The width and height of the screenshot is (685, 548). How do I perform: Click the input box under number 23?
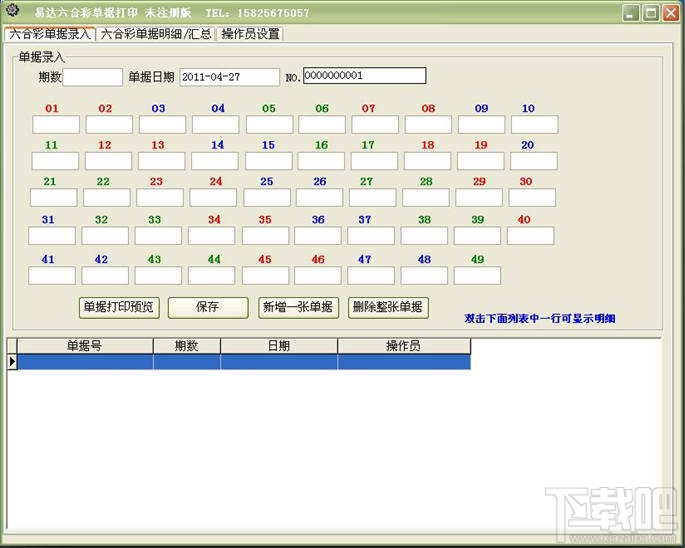point(160,198)
